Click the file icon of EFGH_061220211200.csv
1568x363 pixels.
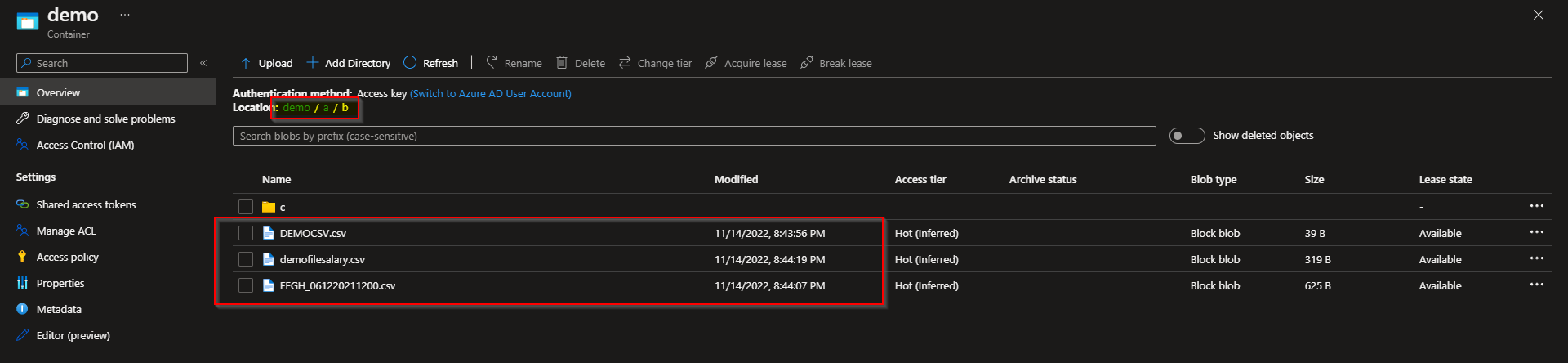pos(269,285)
